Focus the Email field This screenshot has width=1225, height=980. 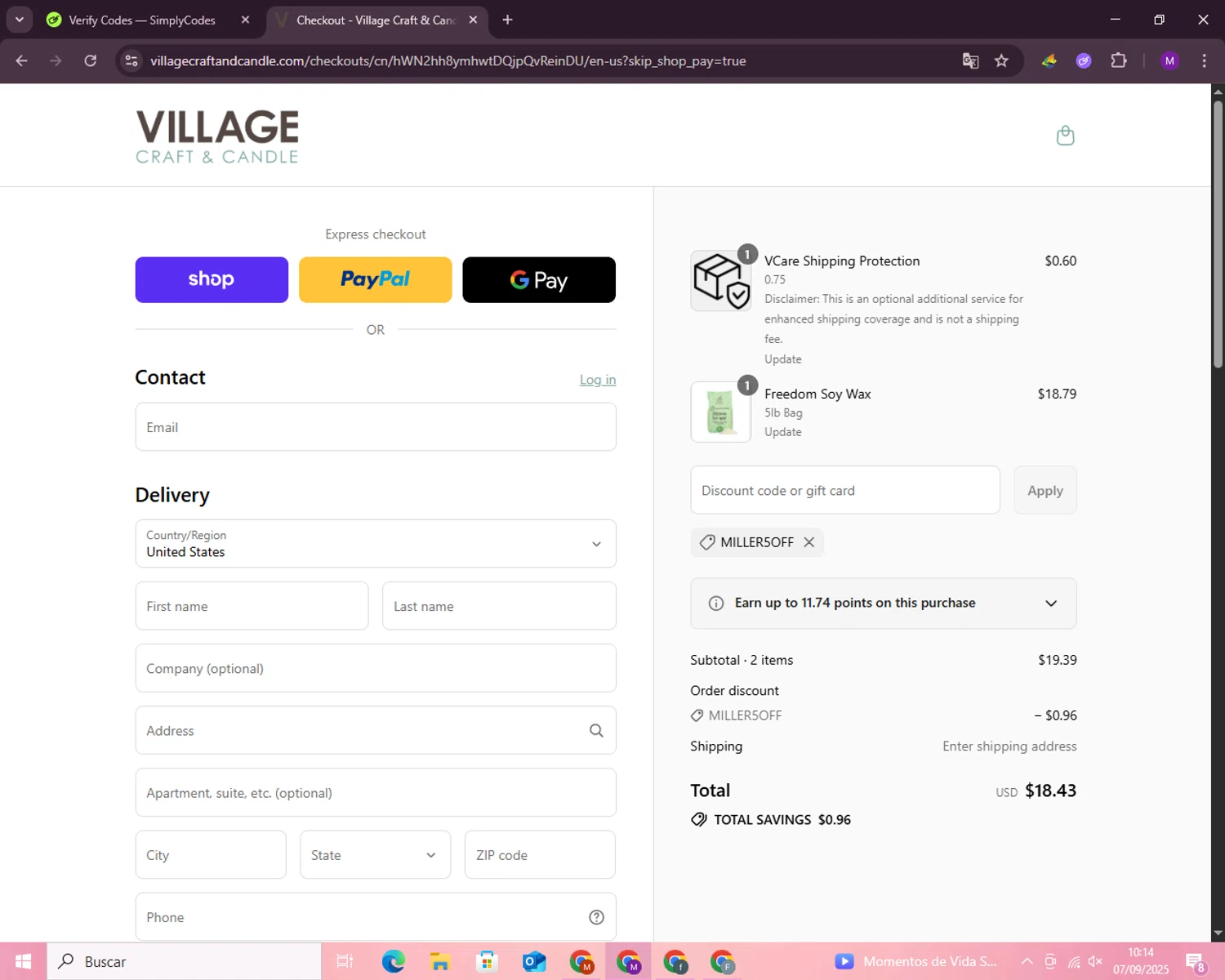376,427
